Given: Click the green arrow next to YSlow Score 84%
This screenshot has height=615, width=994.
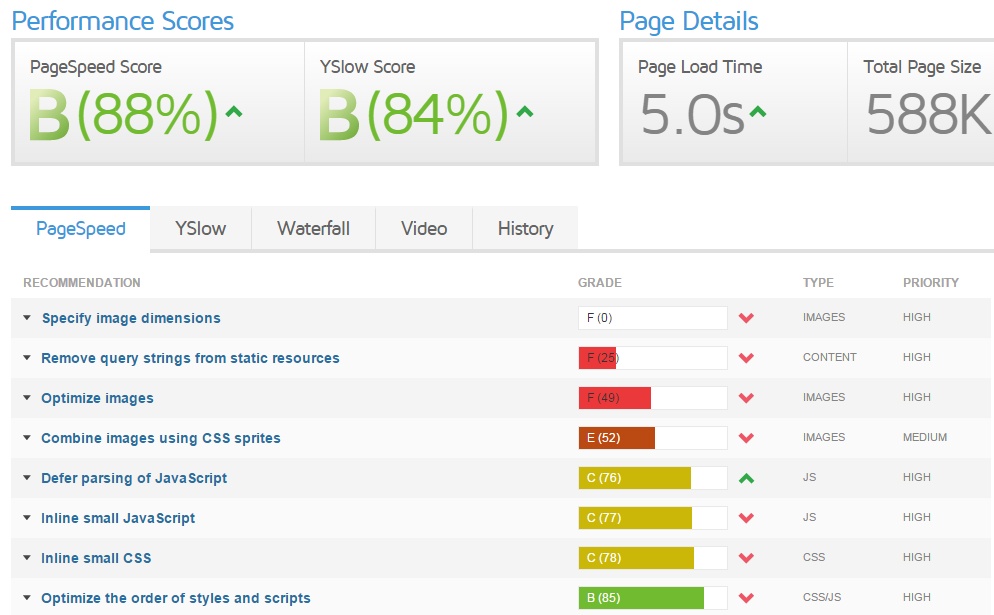Looking at the screenshot, I should (x=524, y=111).
